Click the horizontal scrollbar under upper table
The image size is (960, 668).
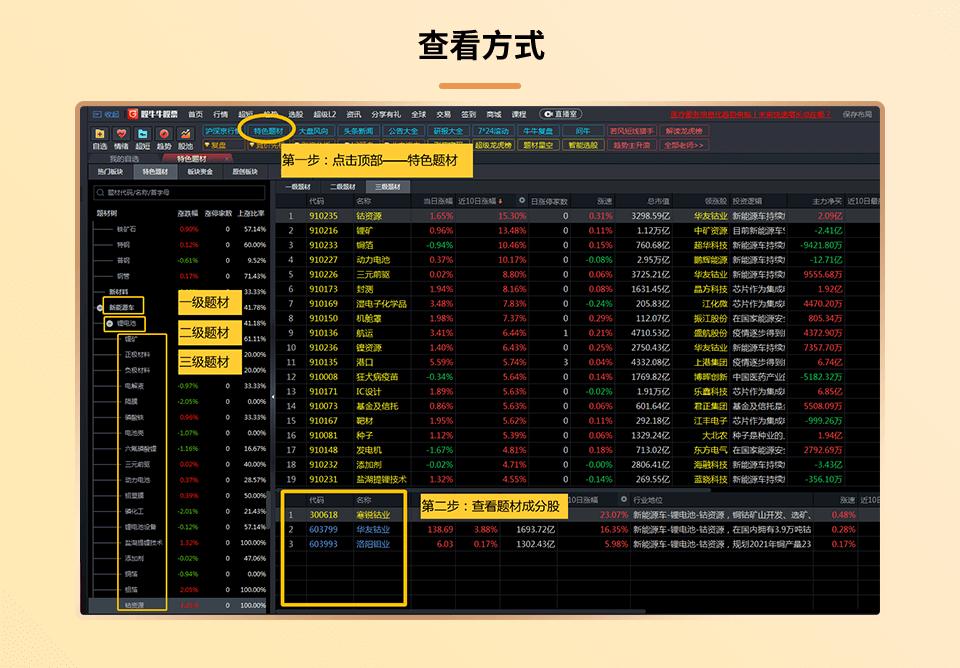pyautogui.click(x=493, y=490)
